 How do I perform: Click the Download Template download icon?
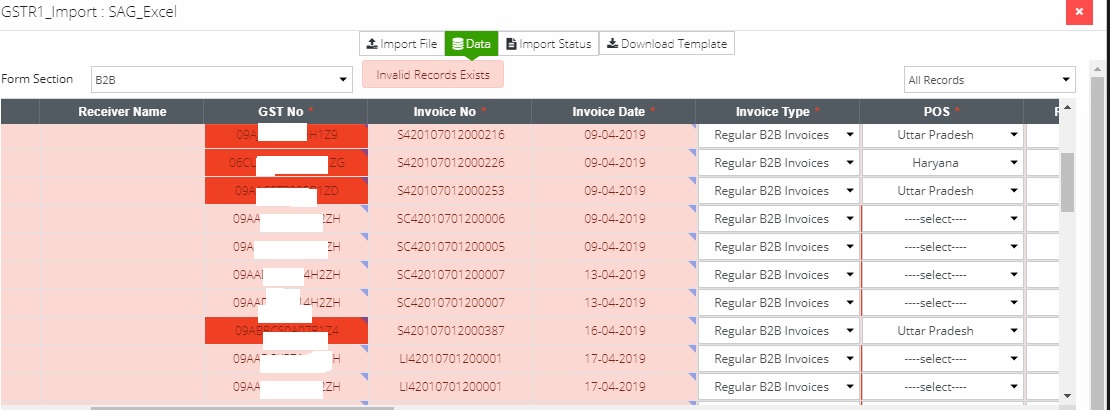(x=612, y=44)
